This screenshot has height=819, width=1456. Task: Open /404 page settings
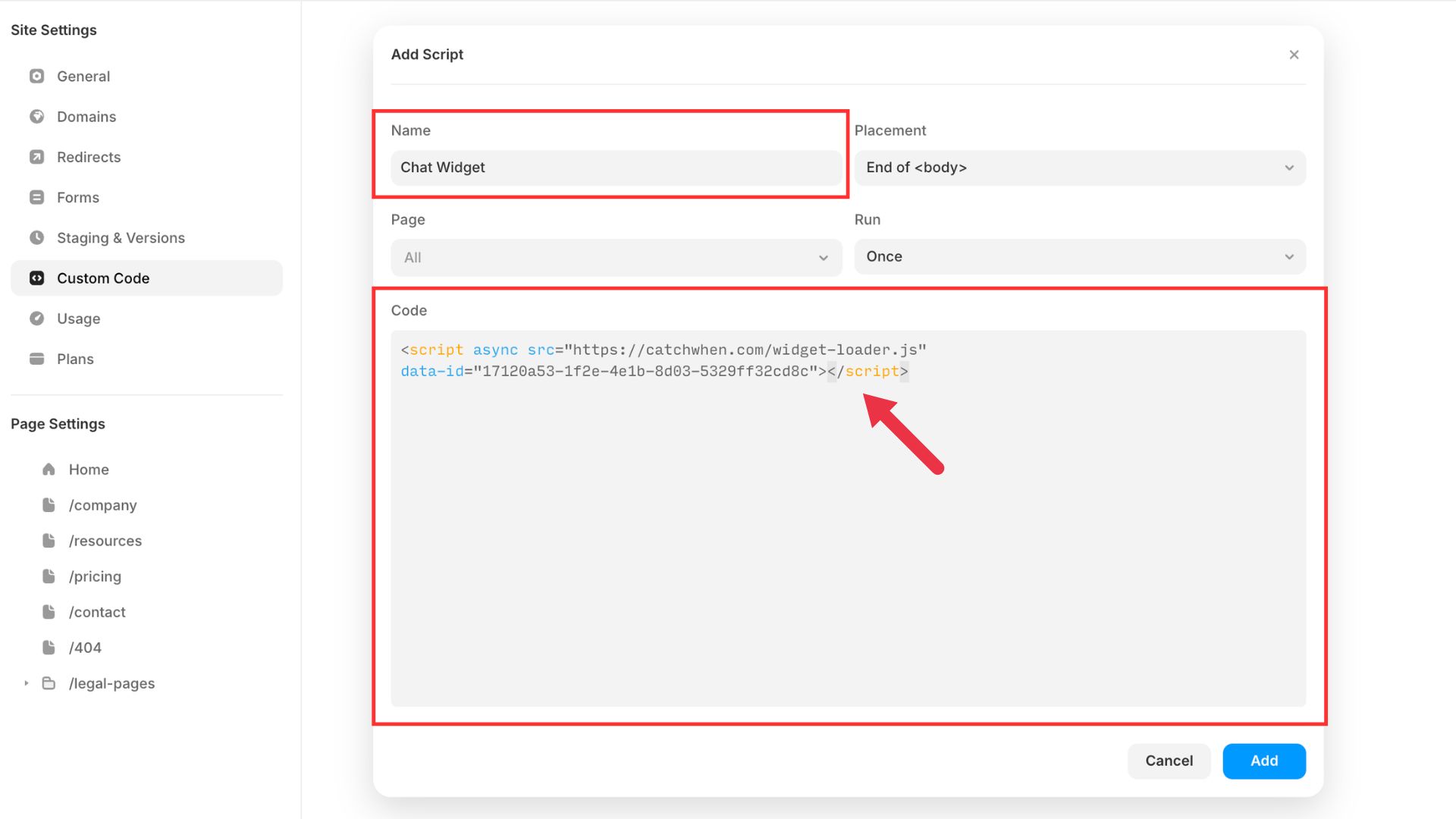146,648
